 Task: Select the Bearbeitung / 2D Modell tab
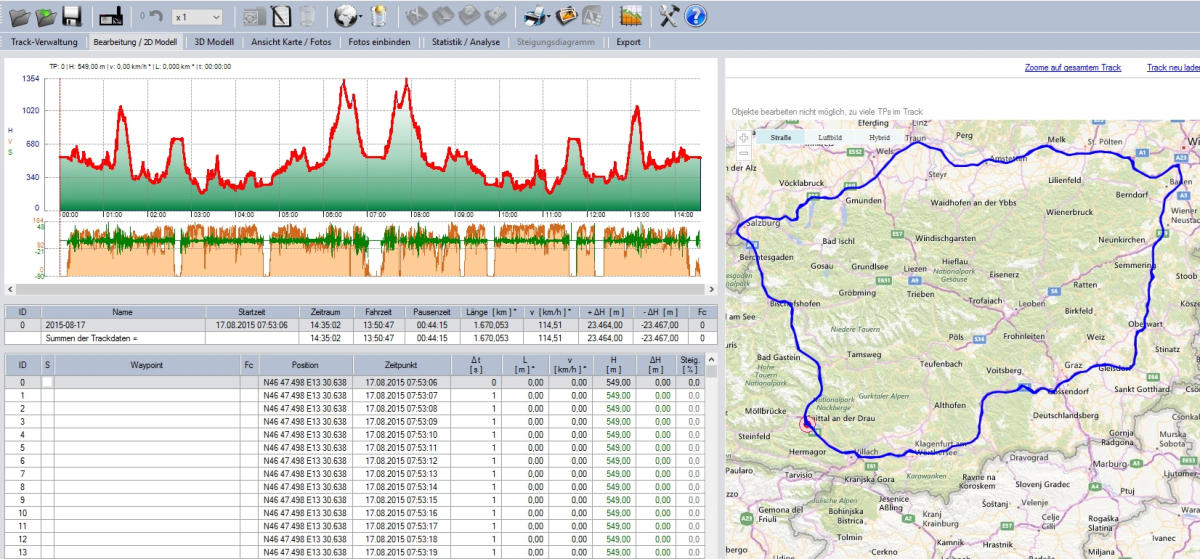pos(135,42)
